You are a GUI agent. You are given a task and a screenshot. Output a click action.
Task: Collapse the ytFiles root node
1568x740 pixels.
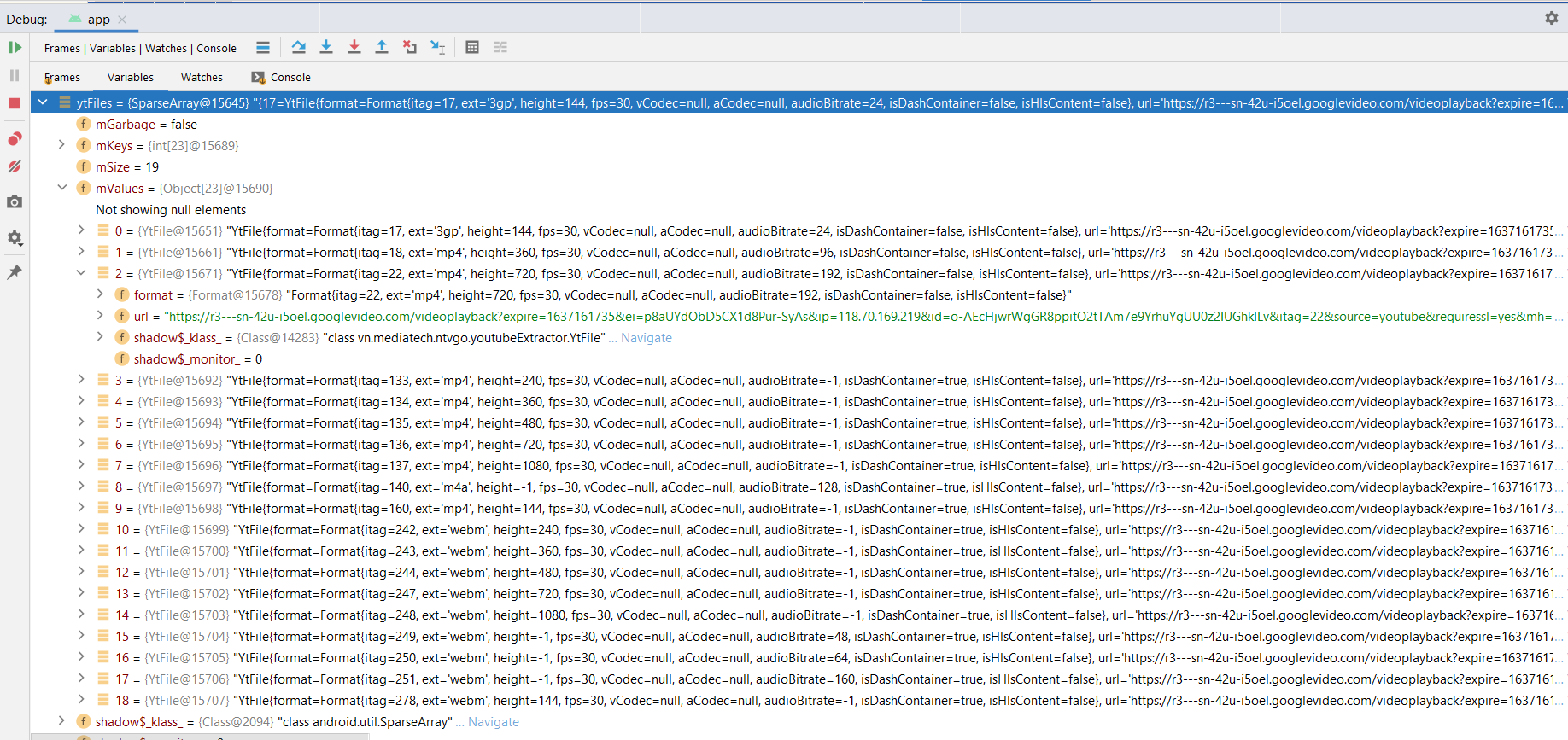(43, 102)
